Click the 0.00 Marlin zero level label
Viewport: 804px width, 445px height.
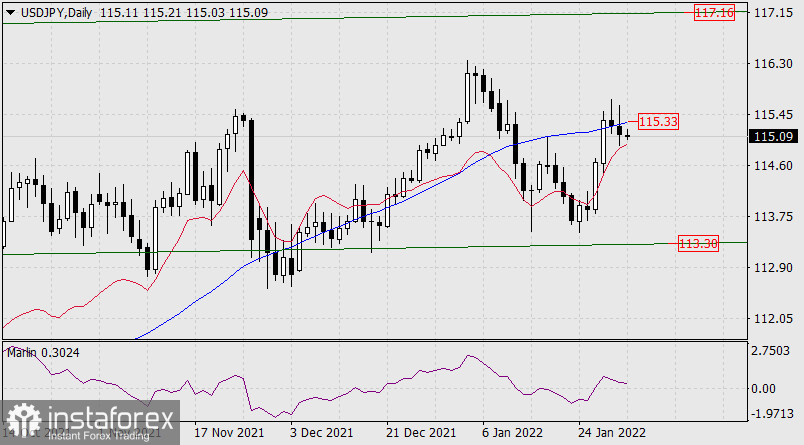pos(768,388)
